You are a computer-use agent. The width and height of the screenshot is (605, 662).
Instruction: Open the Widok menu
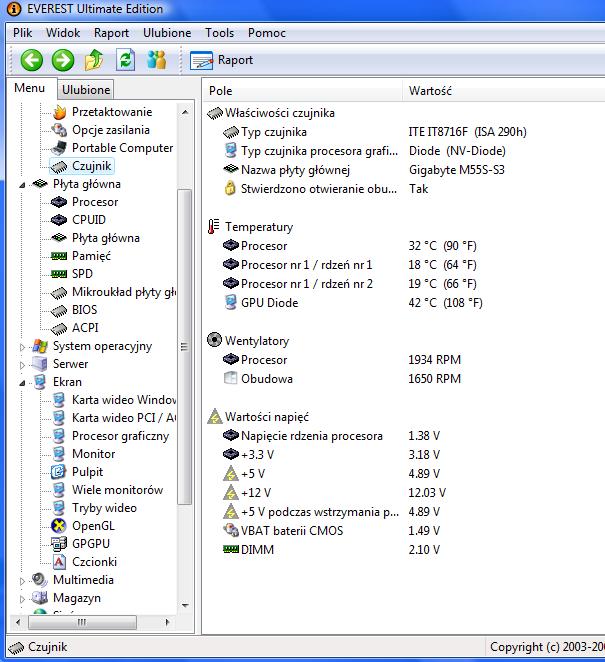click(x=63, y=33)
